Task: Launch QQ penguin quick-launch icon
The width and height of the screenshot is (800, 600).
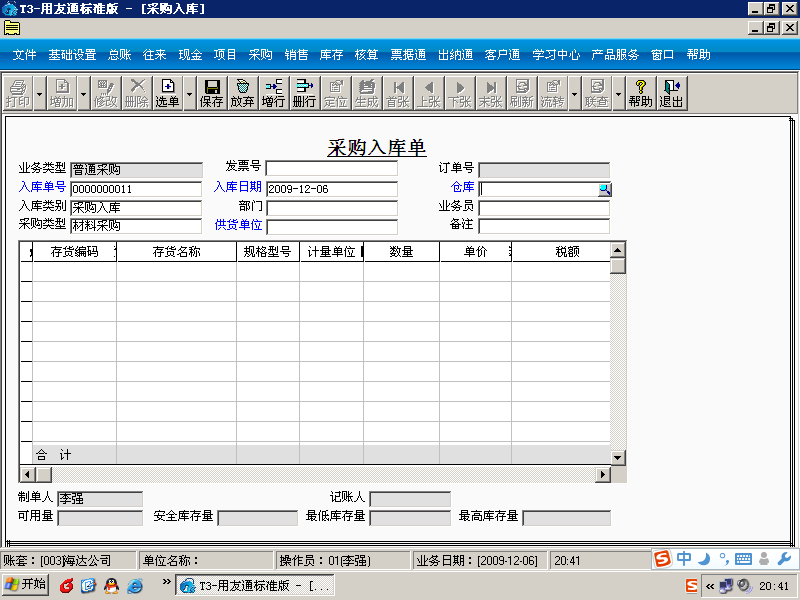Action: coord(111,586)
